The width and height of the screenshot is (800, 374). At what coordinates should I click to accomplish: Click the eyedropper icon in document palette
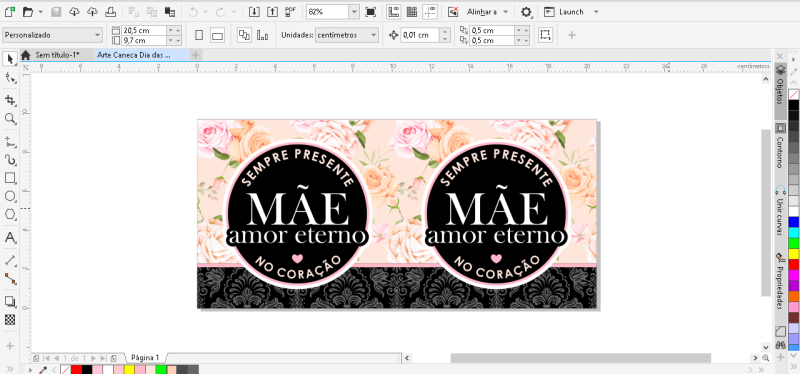point(44,369)
